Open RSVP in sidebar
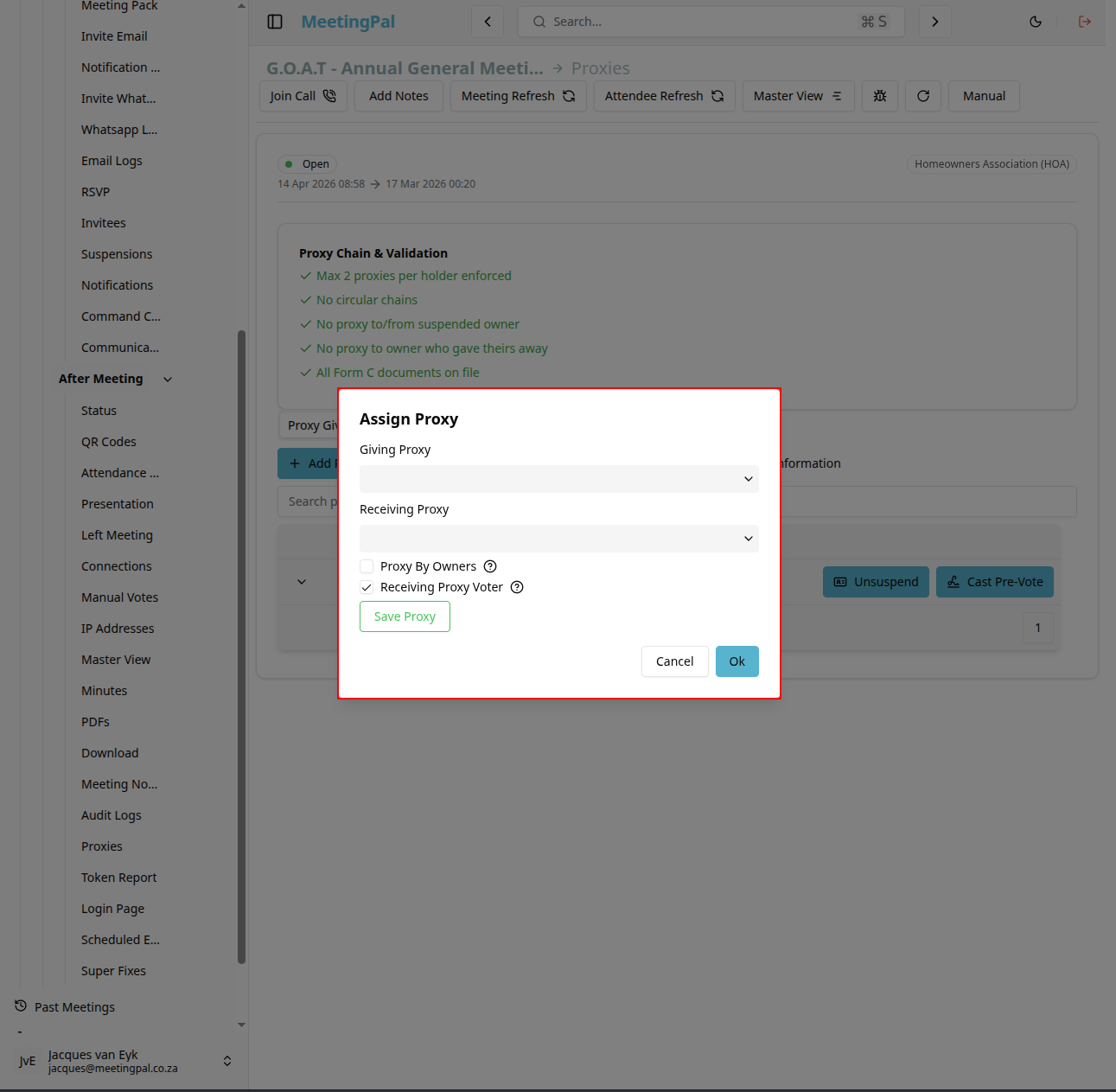The image size is (1116, 1092). (x=95, y=192)
